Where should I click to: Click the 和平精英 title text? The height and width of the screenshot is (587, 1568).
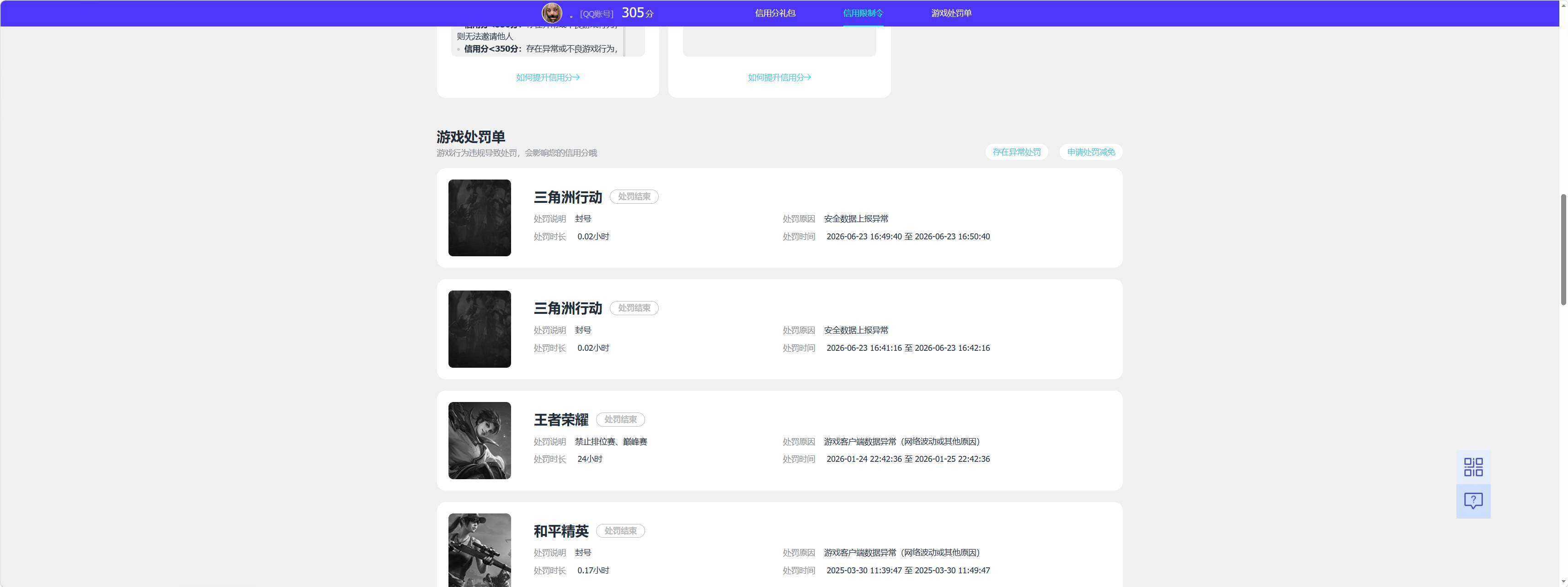pyautogui.click(x=561, y=531)
